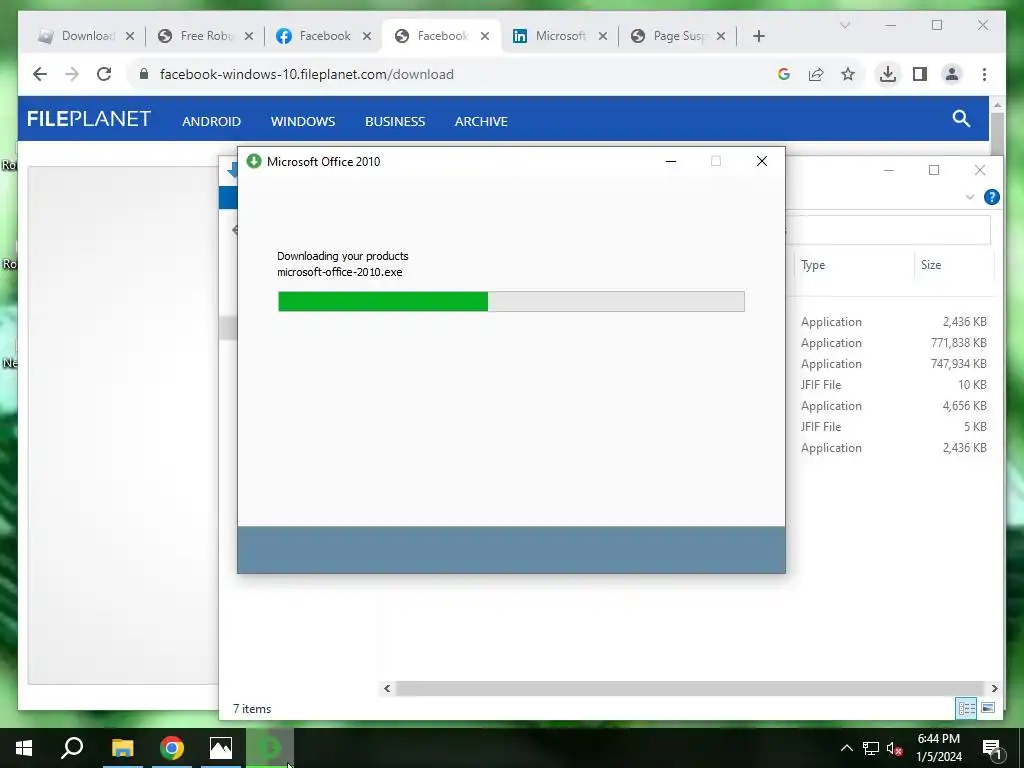Close the Microsoft Office 2010 installer window
This screenshot has width=1024, height=768.
(x=761, y=161)
